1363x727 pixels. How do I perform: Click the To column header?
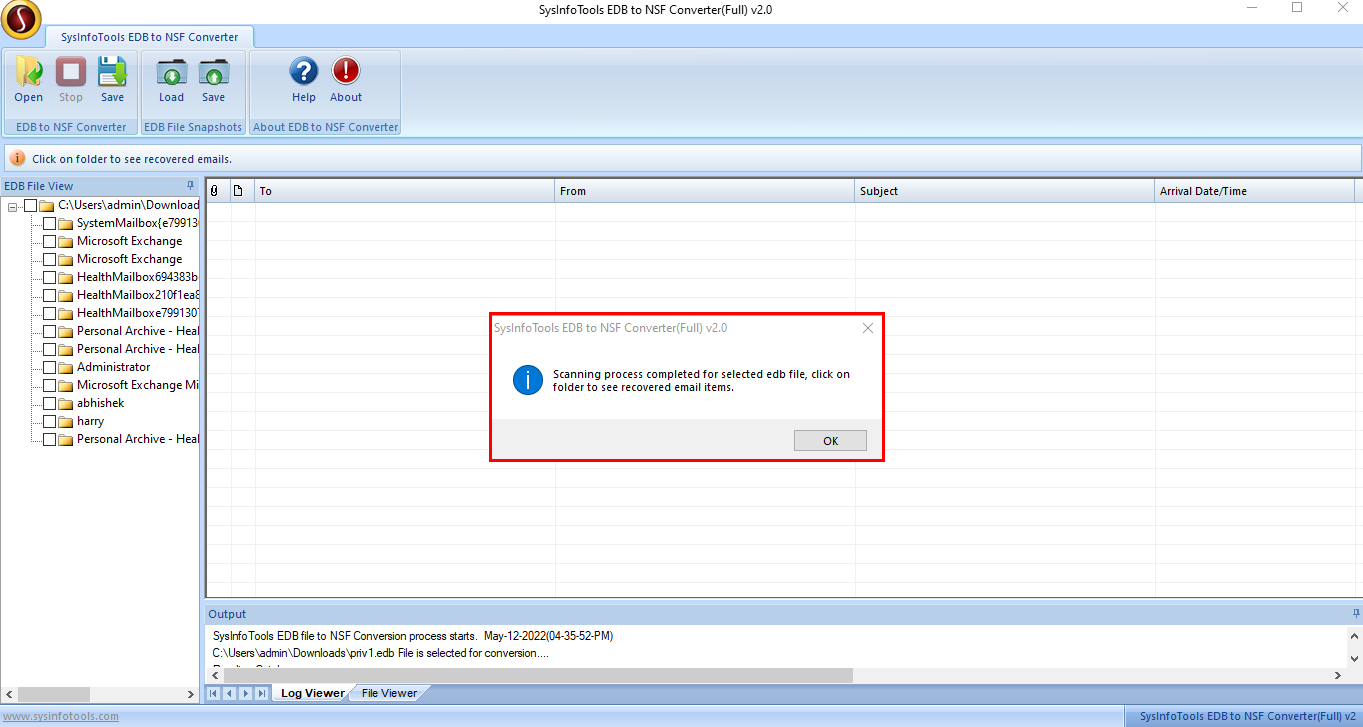click(x=405, y=191)
